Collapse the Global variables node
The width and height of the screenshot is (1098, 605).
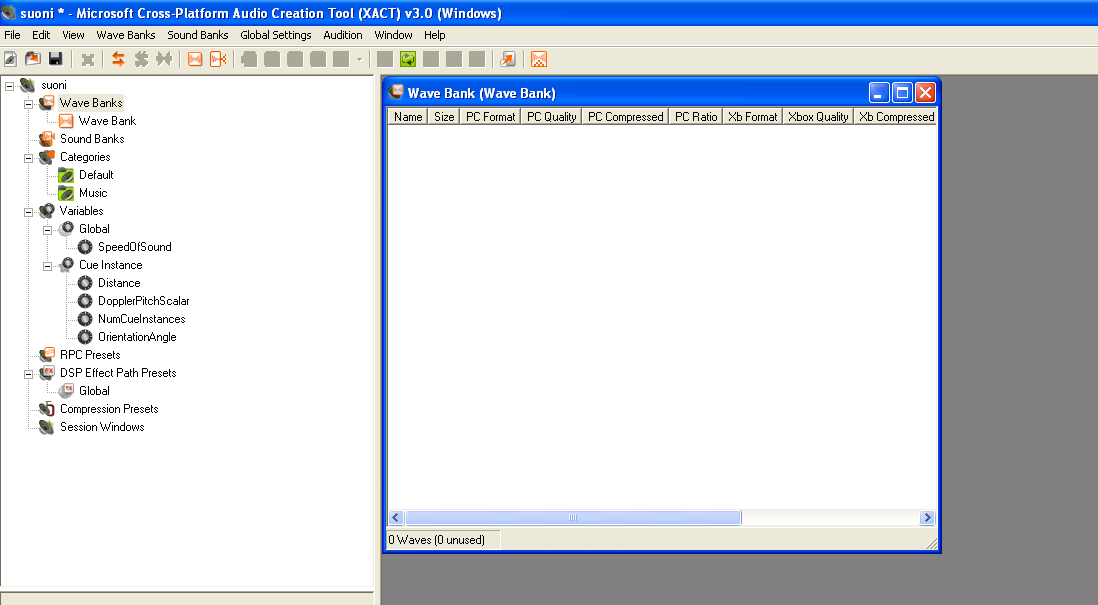pos(48,230)
